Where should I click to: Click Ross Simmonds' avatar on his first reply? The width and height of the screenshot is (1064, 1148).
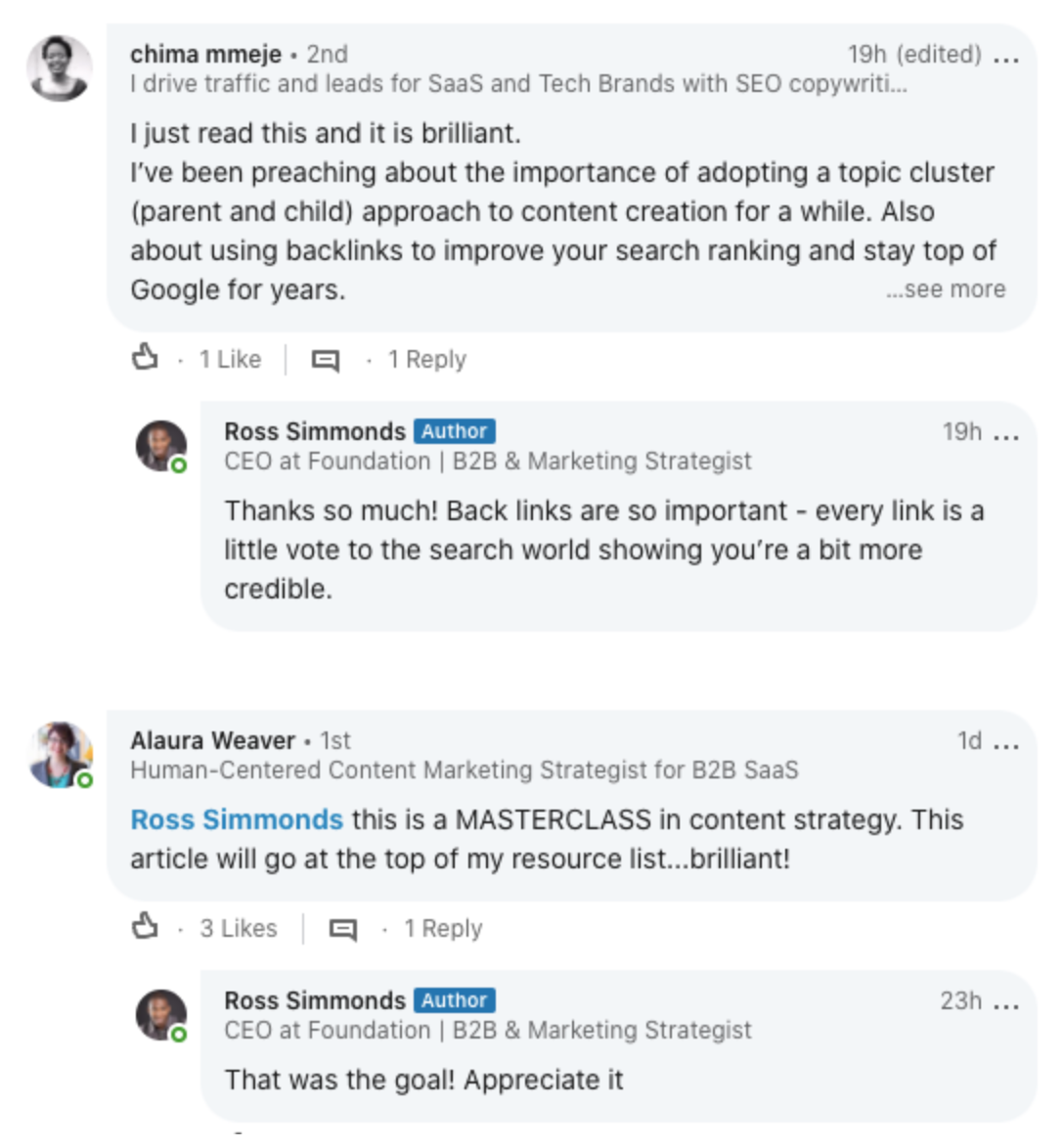click(x=159, y=445)
